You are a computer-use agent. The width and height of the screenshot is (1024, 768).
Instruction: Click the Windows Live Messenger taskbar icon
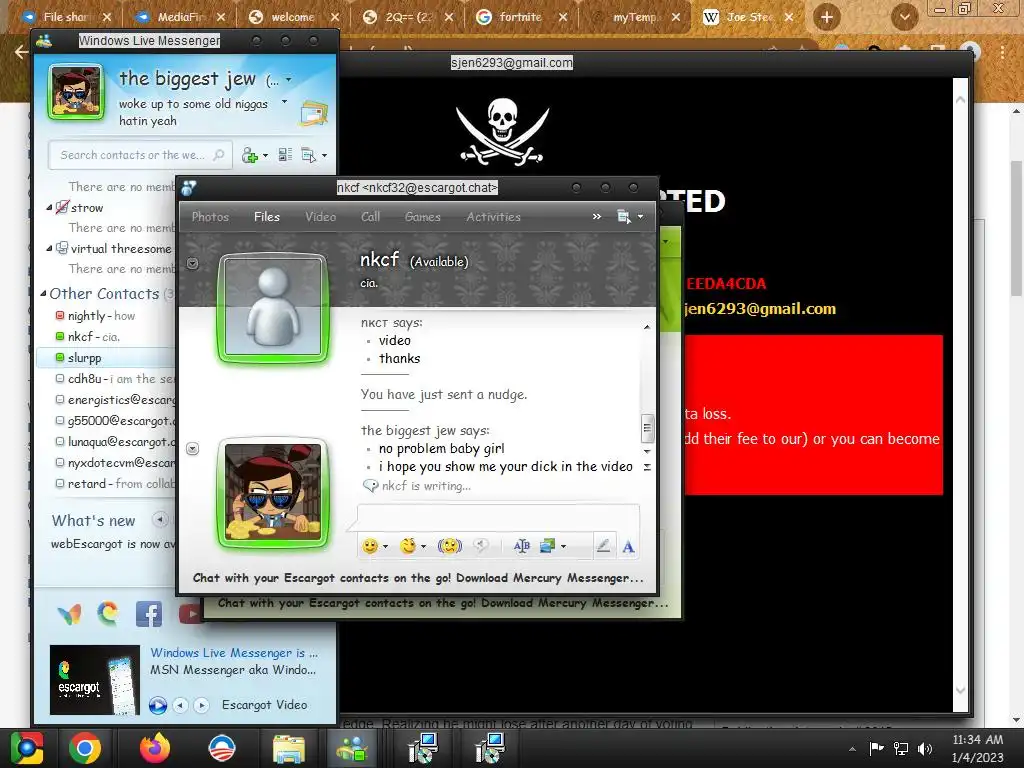tap(352, 749)
